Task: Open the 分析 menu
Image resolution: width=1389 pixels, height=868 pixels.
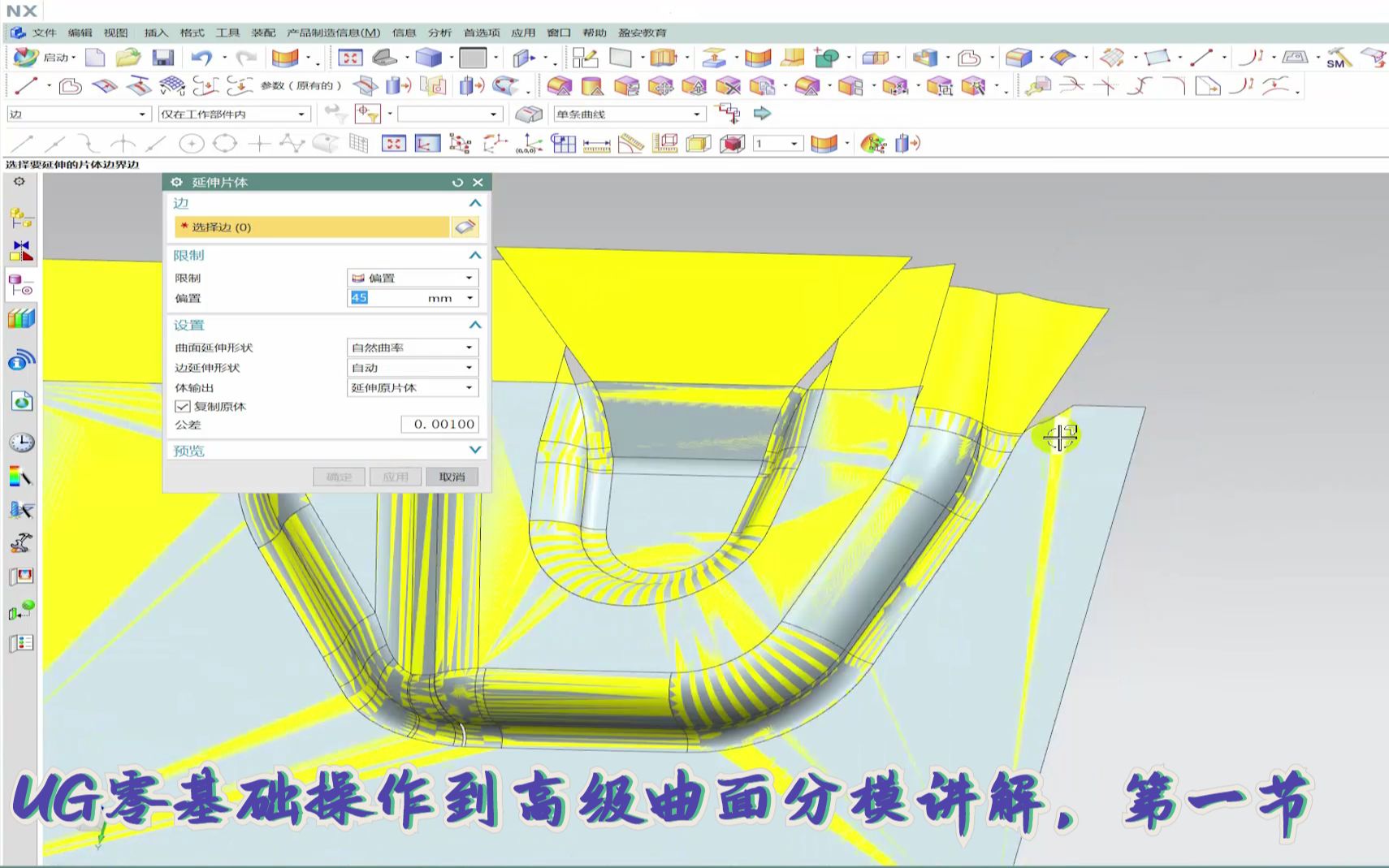Action: pyautogui.click(x=439, y=32)
